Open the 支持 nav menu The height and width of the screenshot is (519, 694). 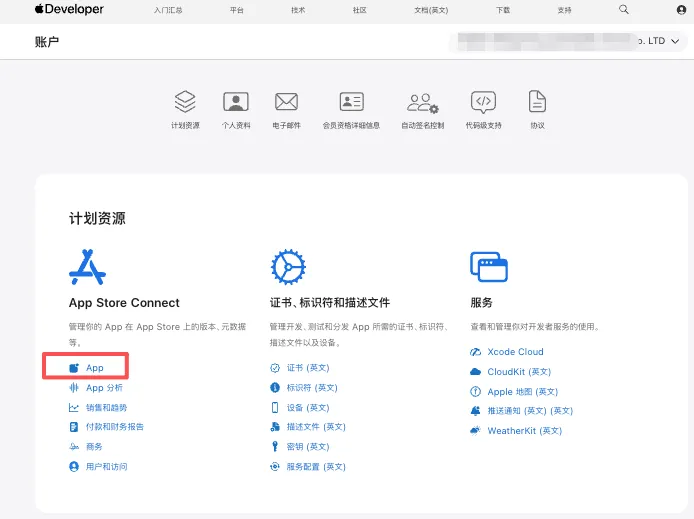pos(564,10)
